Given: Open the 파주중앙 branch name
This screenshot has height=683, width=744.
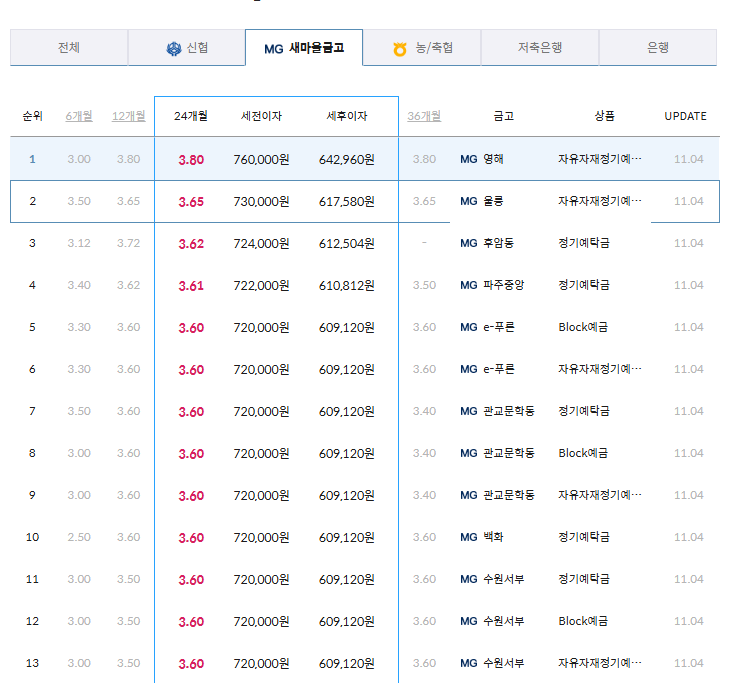Looking at the screenshot, I should [x=504, y=285].
